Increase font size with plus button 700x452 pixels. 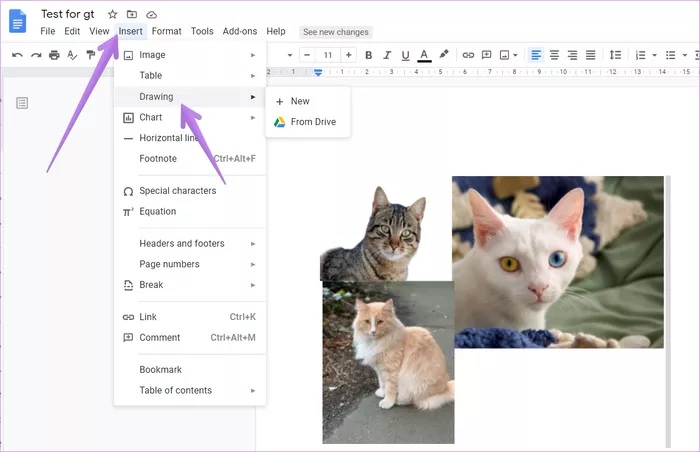click(348, 55)
